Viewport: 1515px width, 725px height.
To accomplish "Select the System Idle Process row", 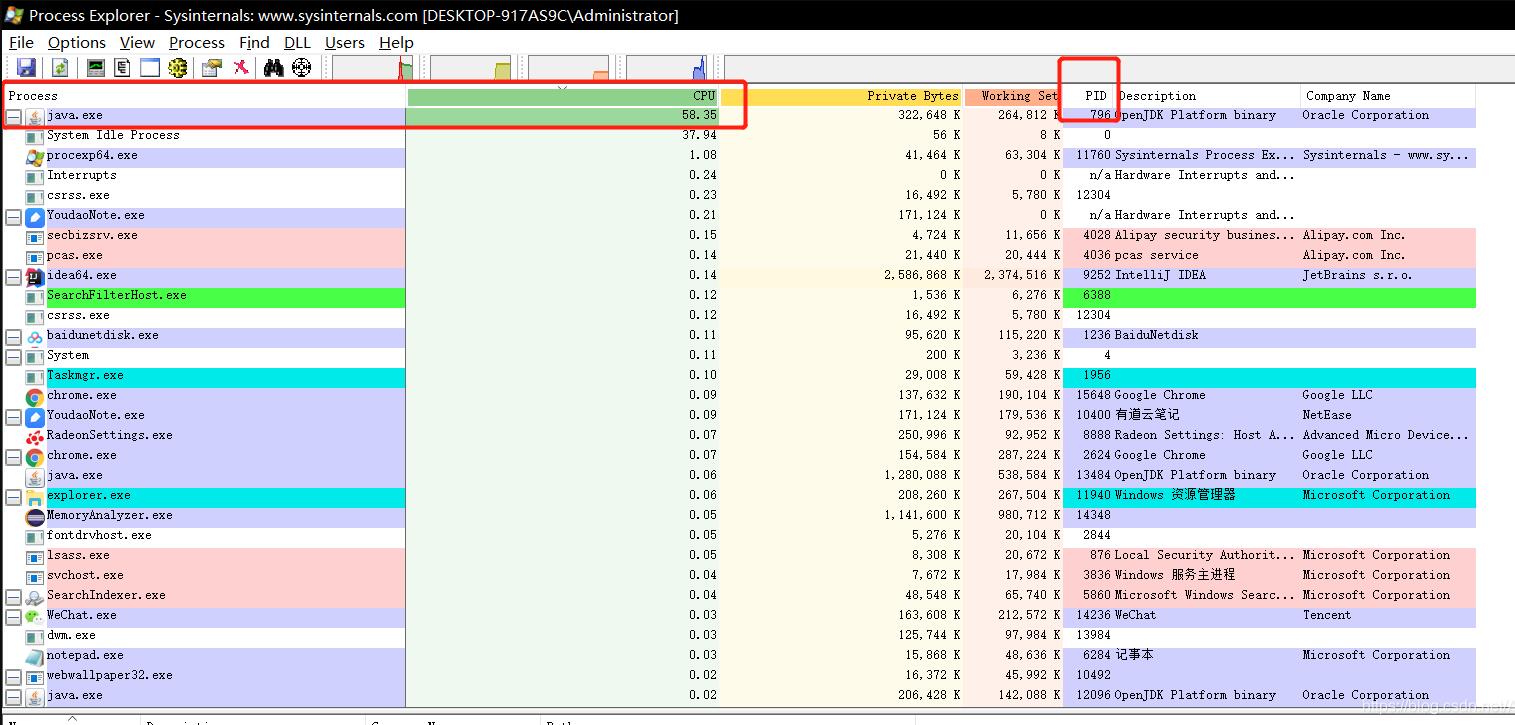I will pyautogui.click(x=739, y=136).
